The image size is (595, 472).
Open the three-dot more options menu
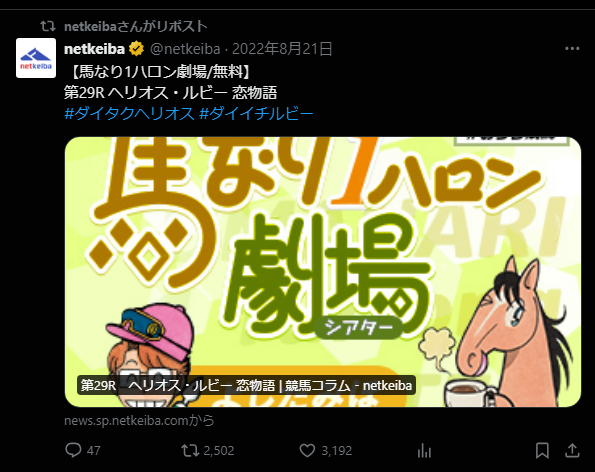tap(572, 49)
